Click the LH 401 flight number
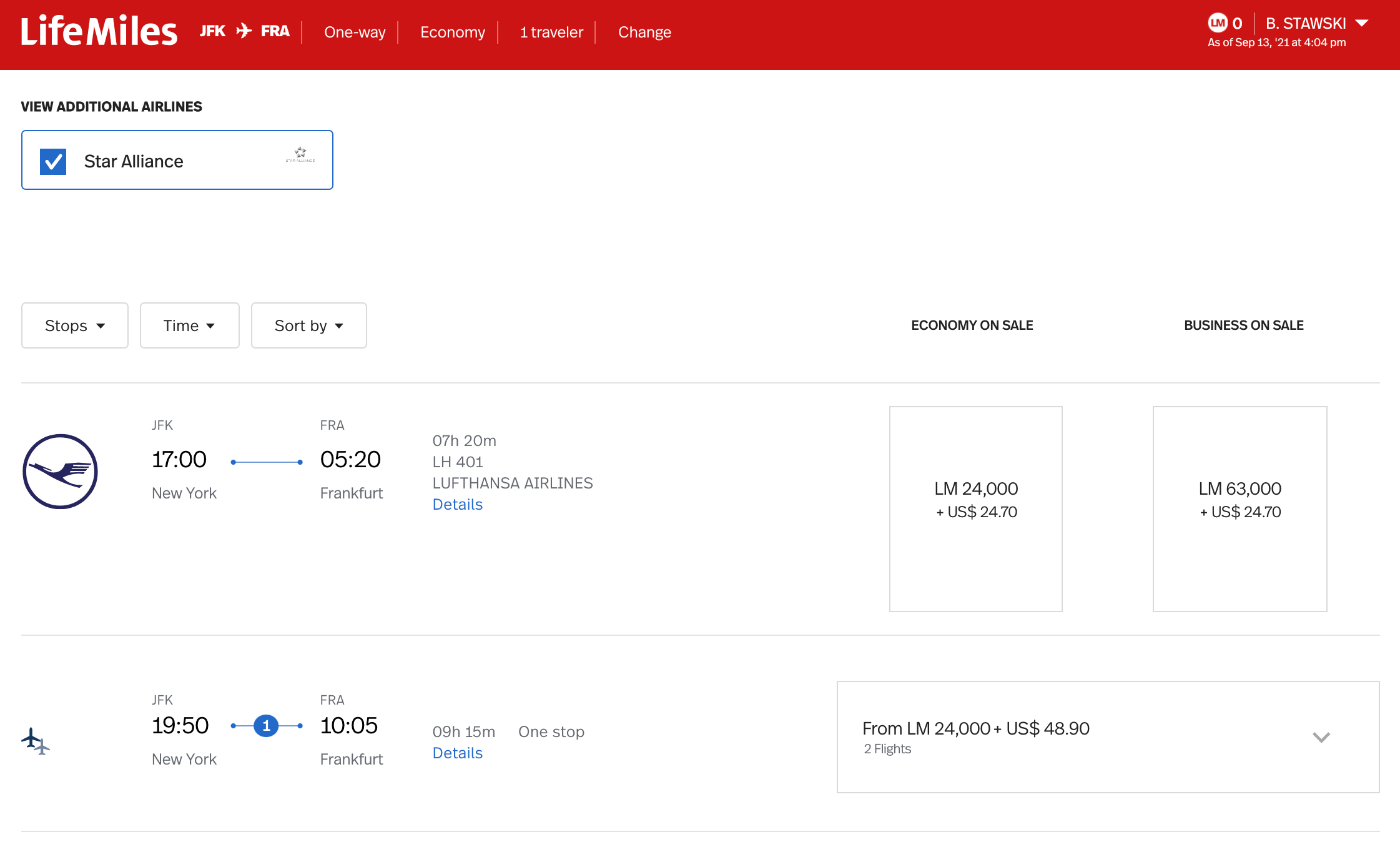1400x842 pixels. tap(458, 462)
